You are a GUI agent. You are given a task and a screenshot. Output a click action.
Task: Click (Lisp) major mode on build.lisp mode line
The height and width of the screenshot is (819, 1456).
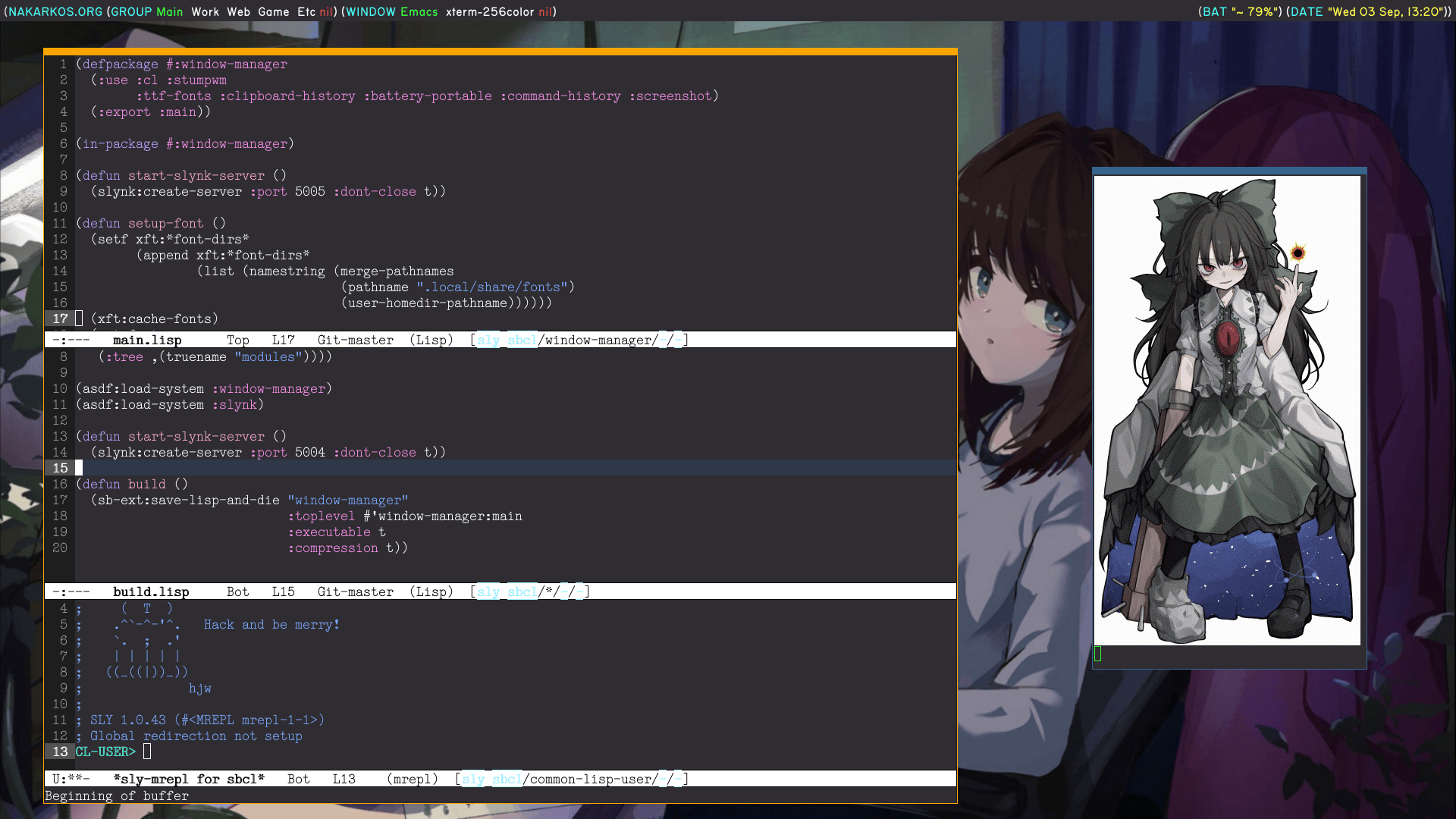tap(431, 592)
